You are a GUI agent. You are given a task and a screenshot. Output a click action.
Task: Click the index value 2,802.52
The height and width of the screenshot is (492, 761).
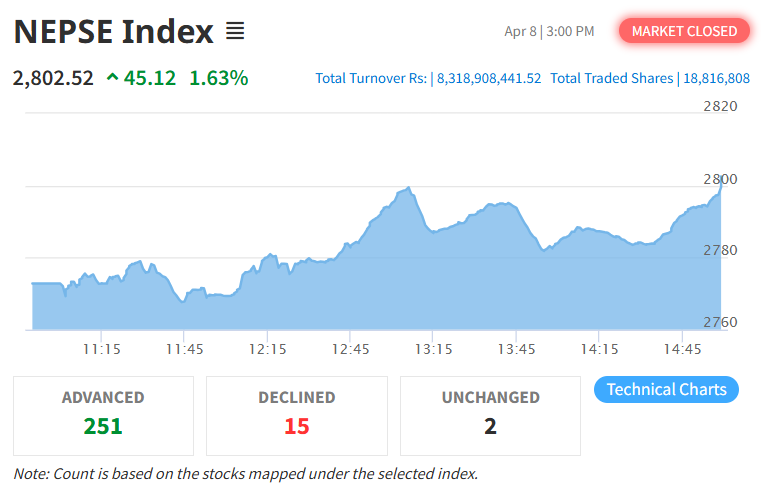(x=53, y=77)
